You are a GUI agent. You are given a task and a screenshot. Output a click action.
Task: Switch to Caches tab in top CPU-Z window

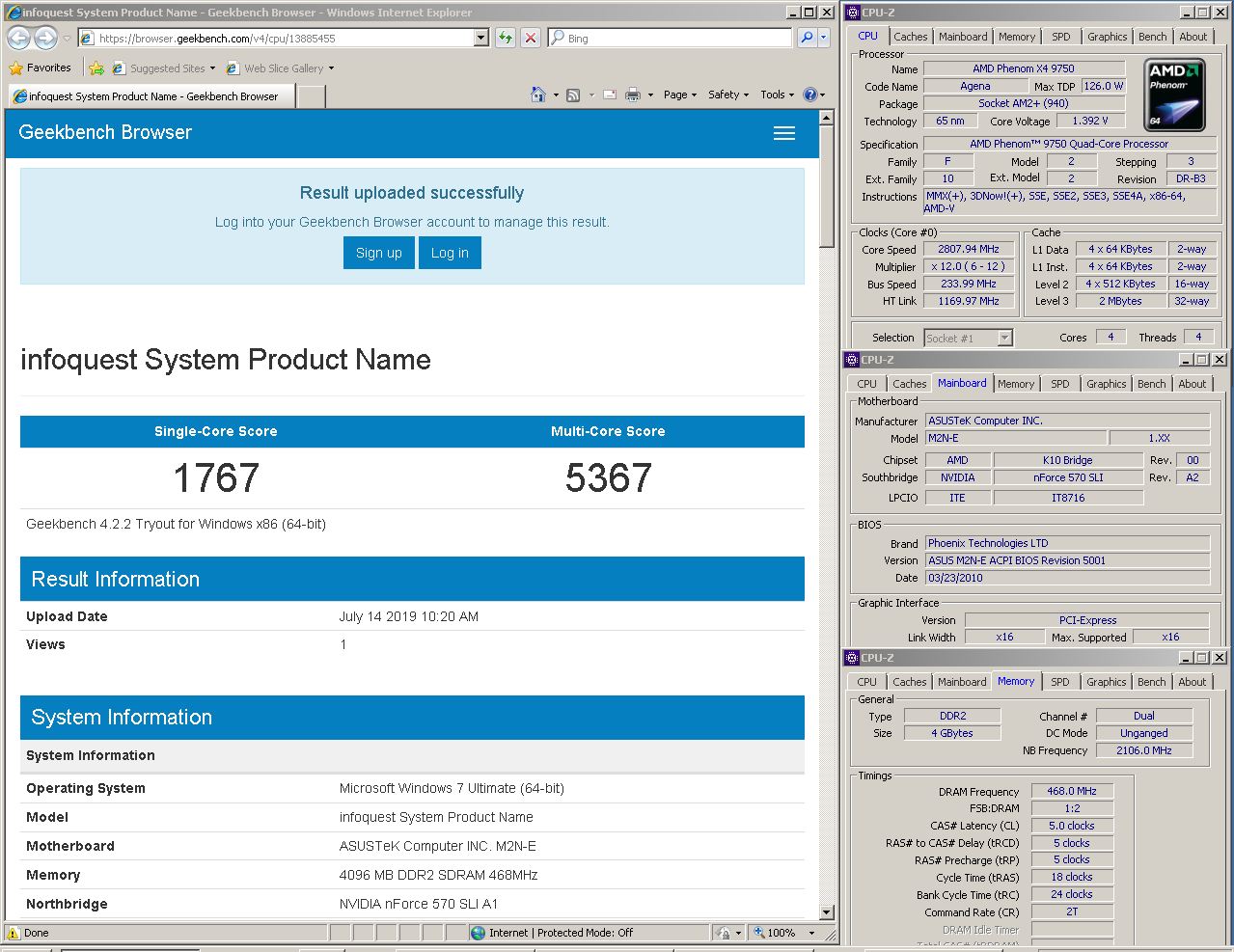coord(910,37)
